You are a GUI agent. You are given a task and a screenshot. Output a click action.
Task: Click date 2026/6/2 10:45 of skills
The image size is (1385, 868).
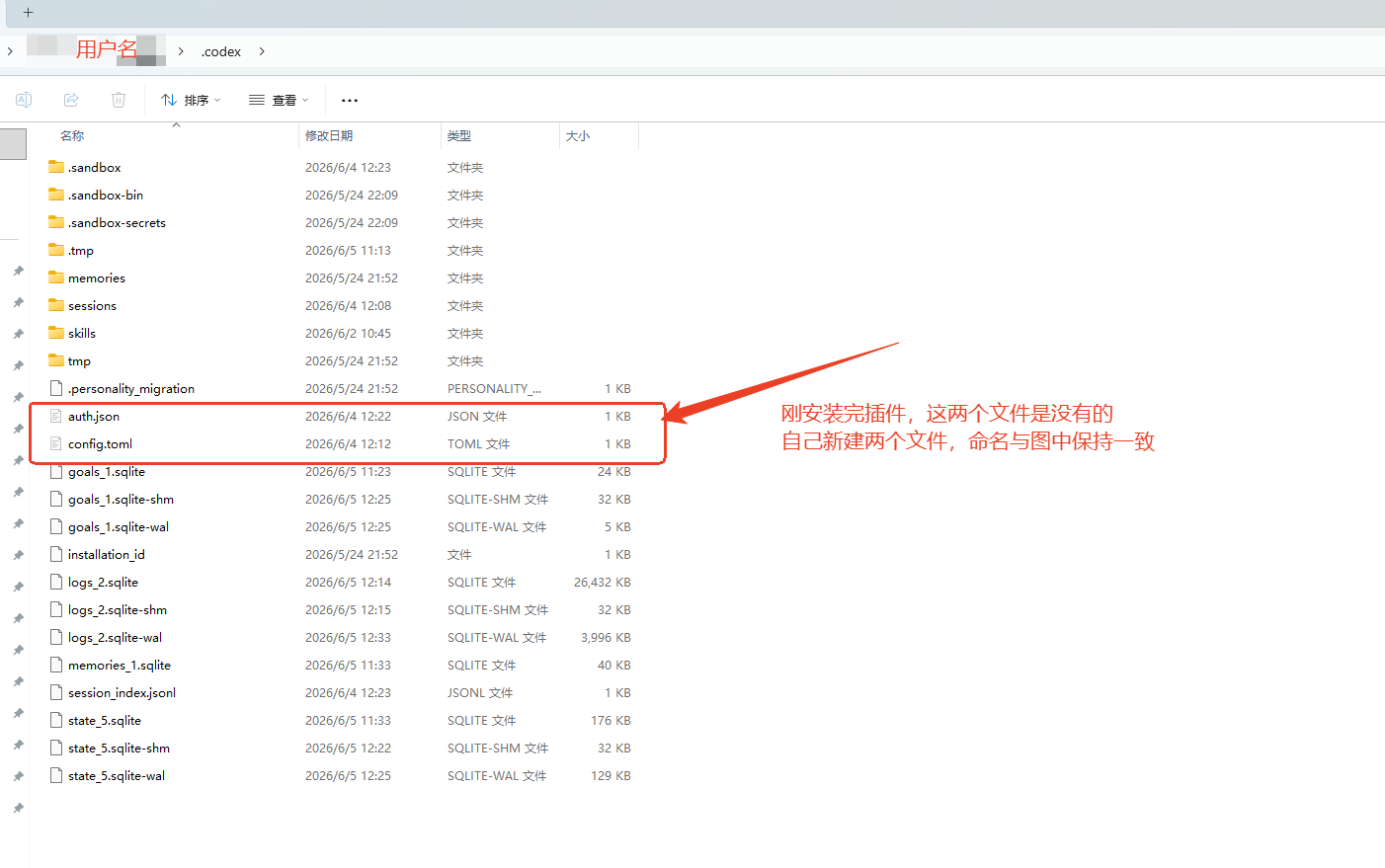[x=348, y=334]
